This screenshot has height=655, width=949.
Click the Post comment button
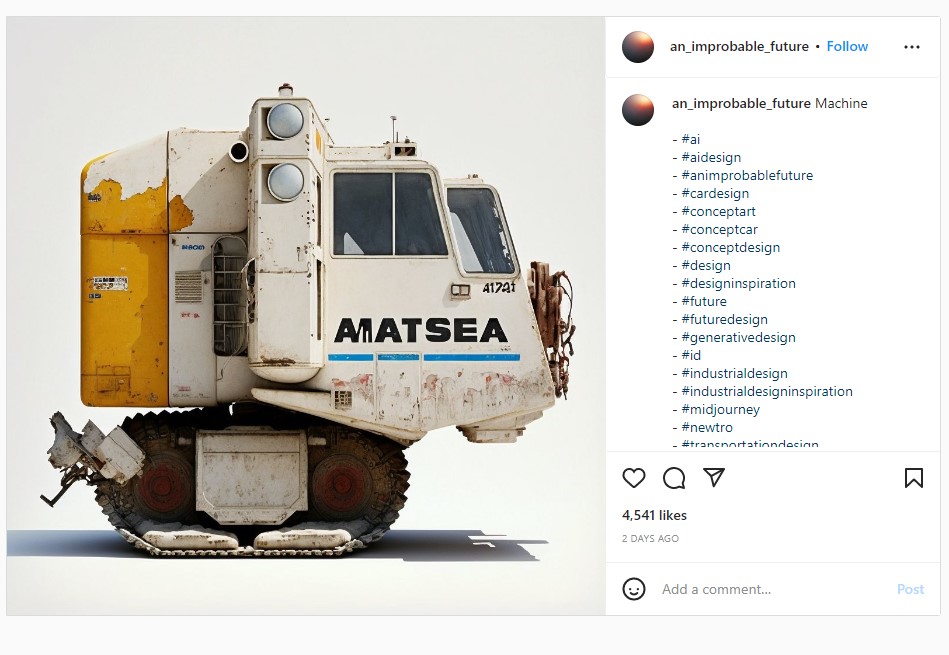pos(910,589)
